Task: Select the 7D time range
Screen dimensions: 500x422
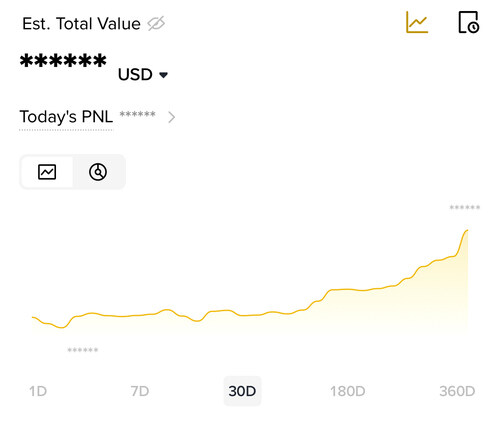Action: [140, 391]
